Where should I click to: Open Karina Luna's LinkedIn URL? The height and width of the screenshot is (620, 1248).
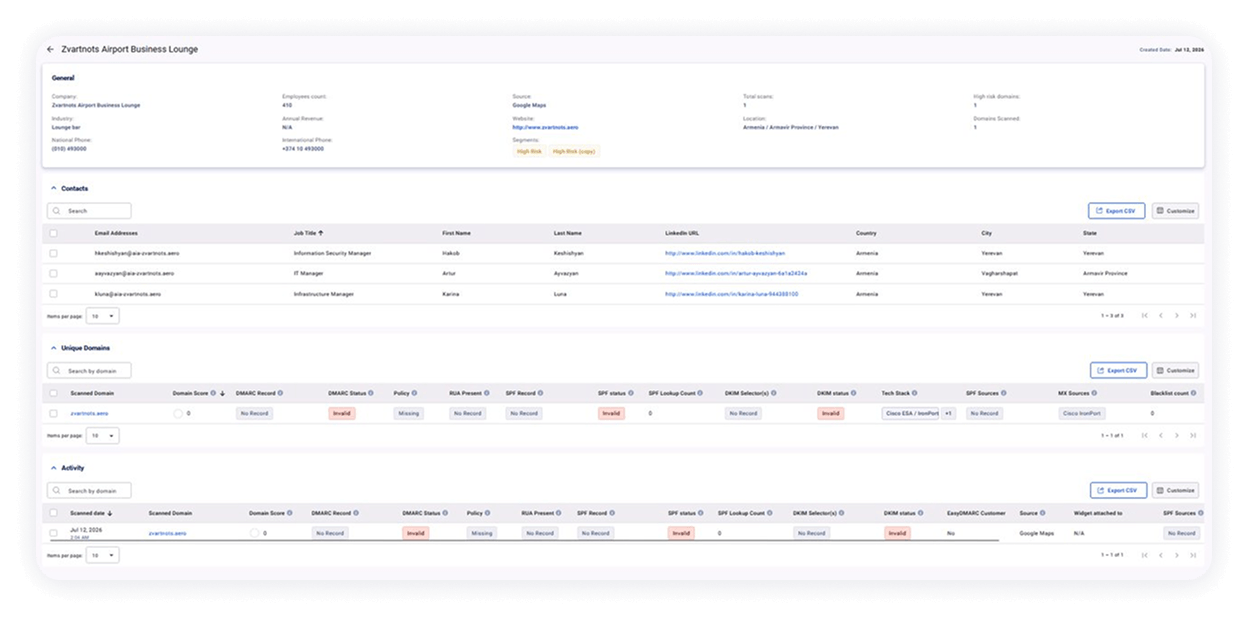pos(732,294)
